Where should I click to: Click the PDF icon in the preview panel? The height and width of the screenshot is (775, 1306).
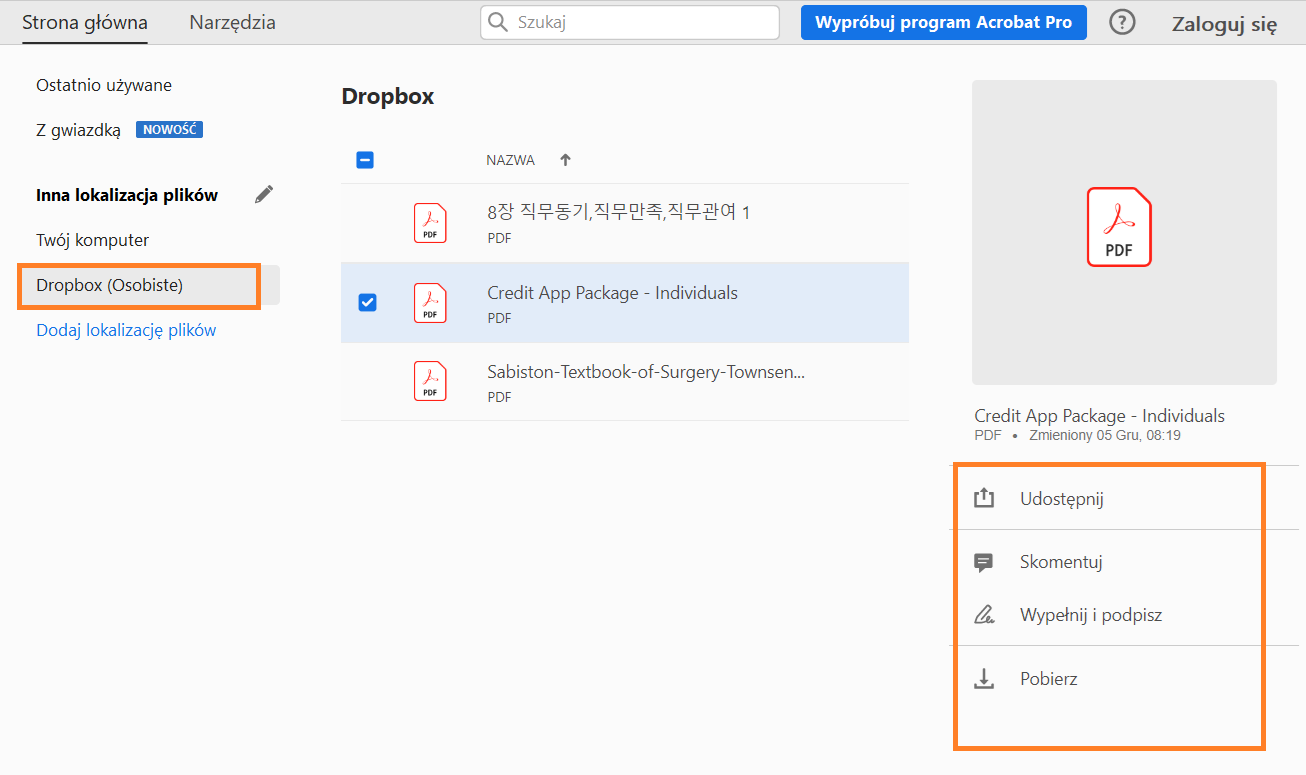1118,227
